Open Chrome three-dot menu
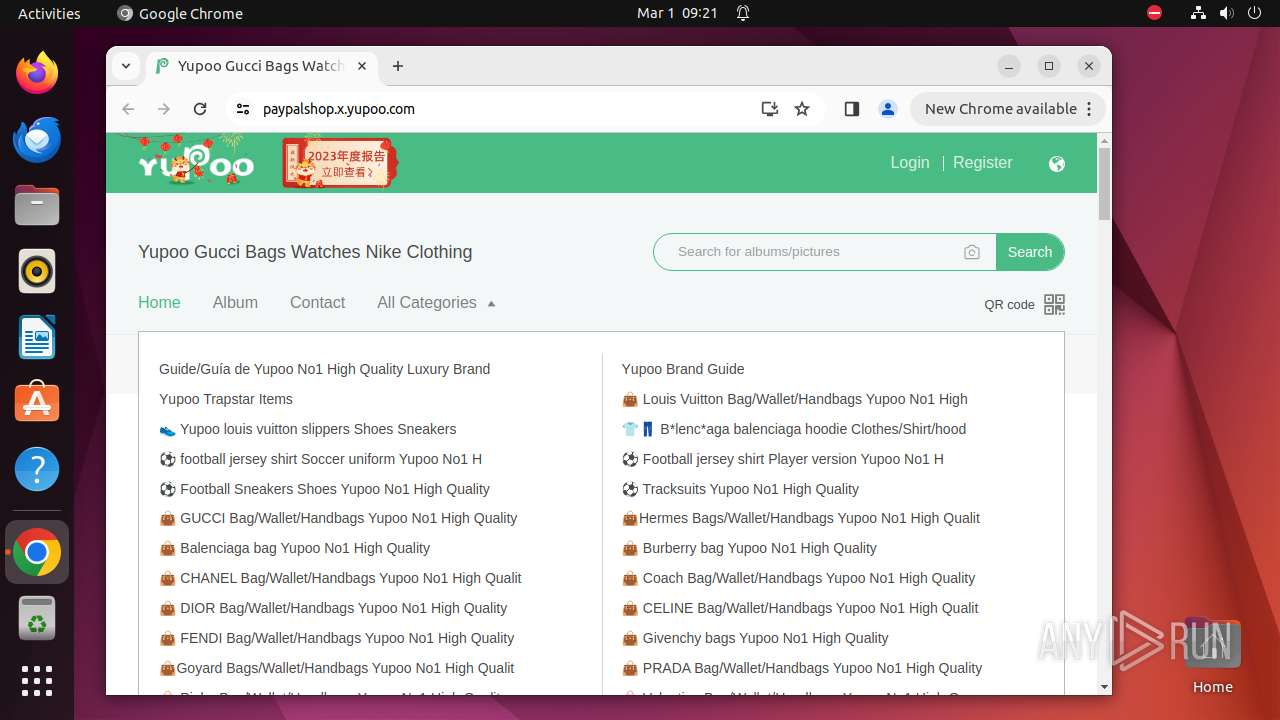This screenshot has height=720, width=1280. point(1090,109)
